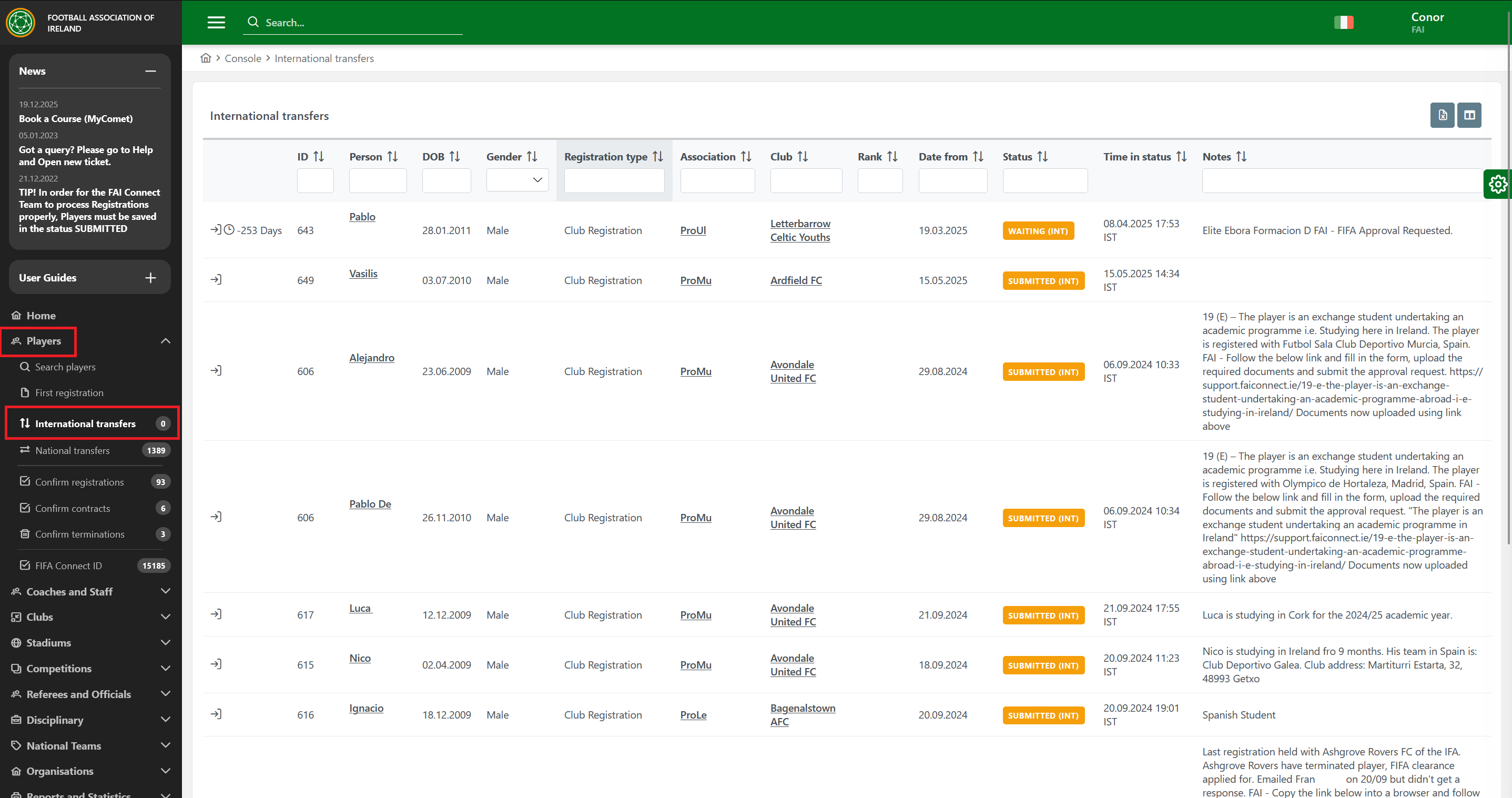1512x798 pixels.
Task: Collapse the Players menu section
Action: coord(166,341)
